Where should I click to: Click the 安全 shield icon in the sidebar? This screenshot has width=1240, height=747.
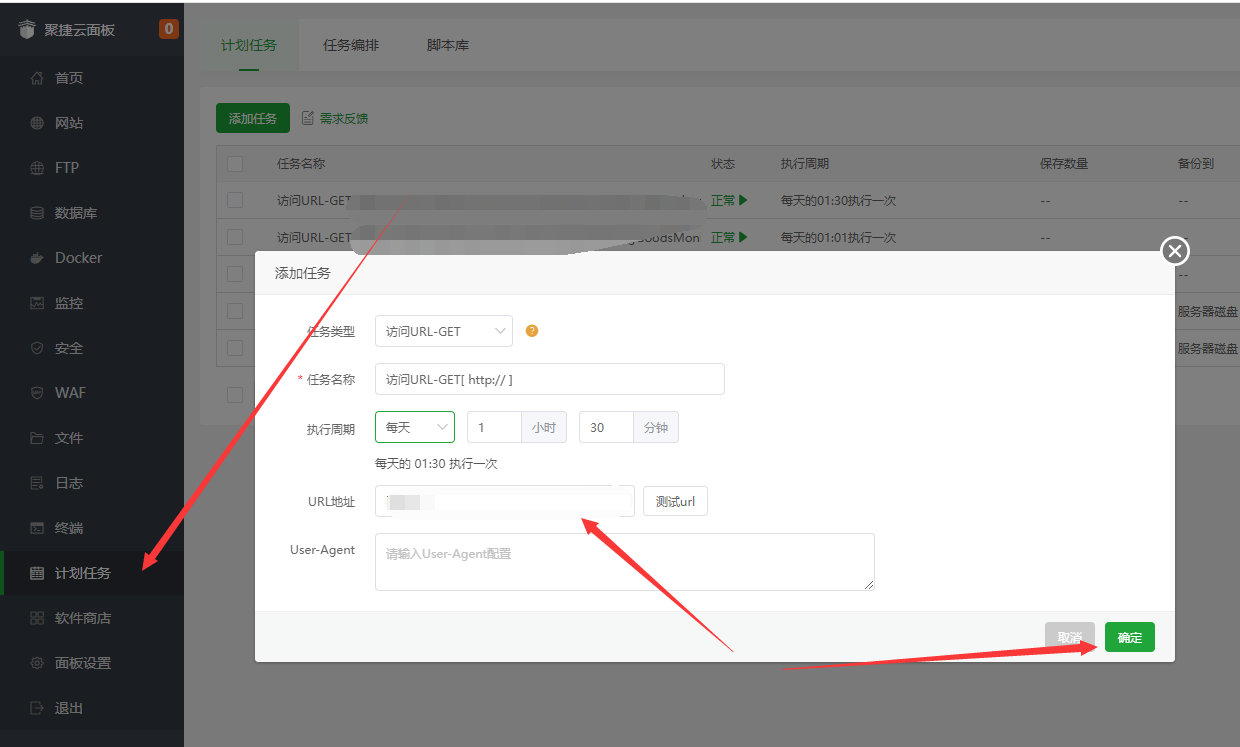pyautogui.click(x=37, y=348)
